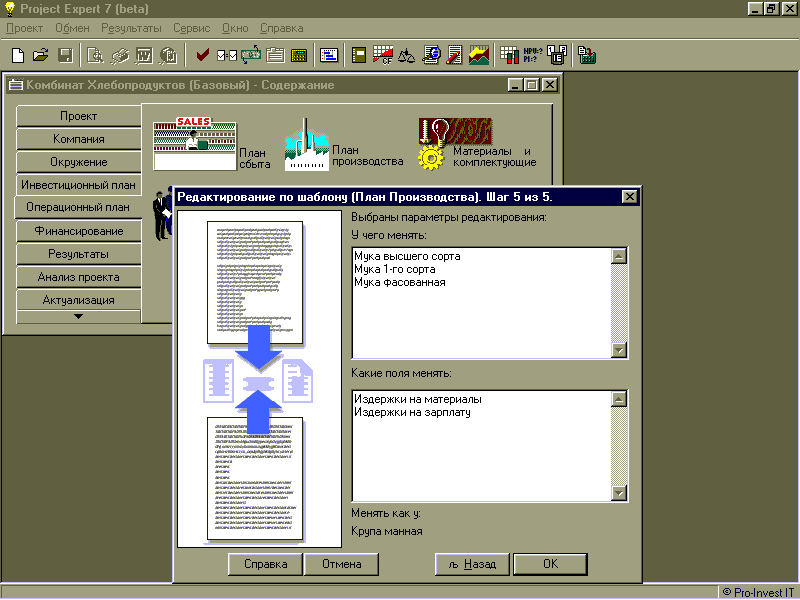Click the boxes with numbers toolbar icon
The width and height of the screenshot is (800, 600).
tap(557, 55)
